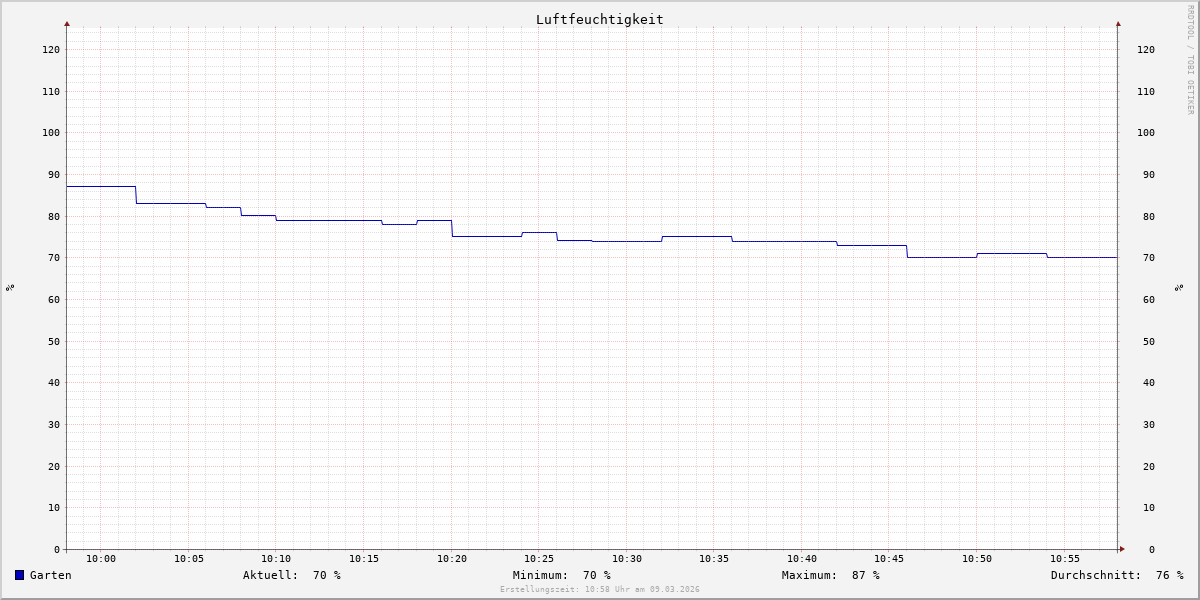1200x600 pixels.
Task: Click the blue Garten legend color swatch
Action: pos(19,575)
